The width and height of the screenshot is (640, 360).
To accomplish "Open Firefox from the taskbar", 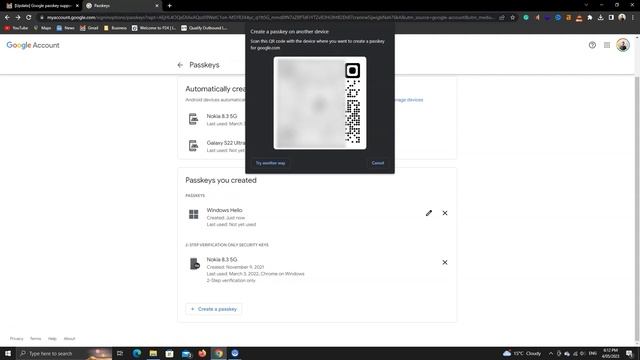I will tap(202, 353).
